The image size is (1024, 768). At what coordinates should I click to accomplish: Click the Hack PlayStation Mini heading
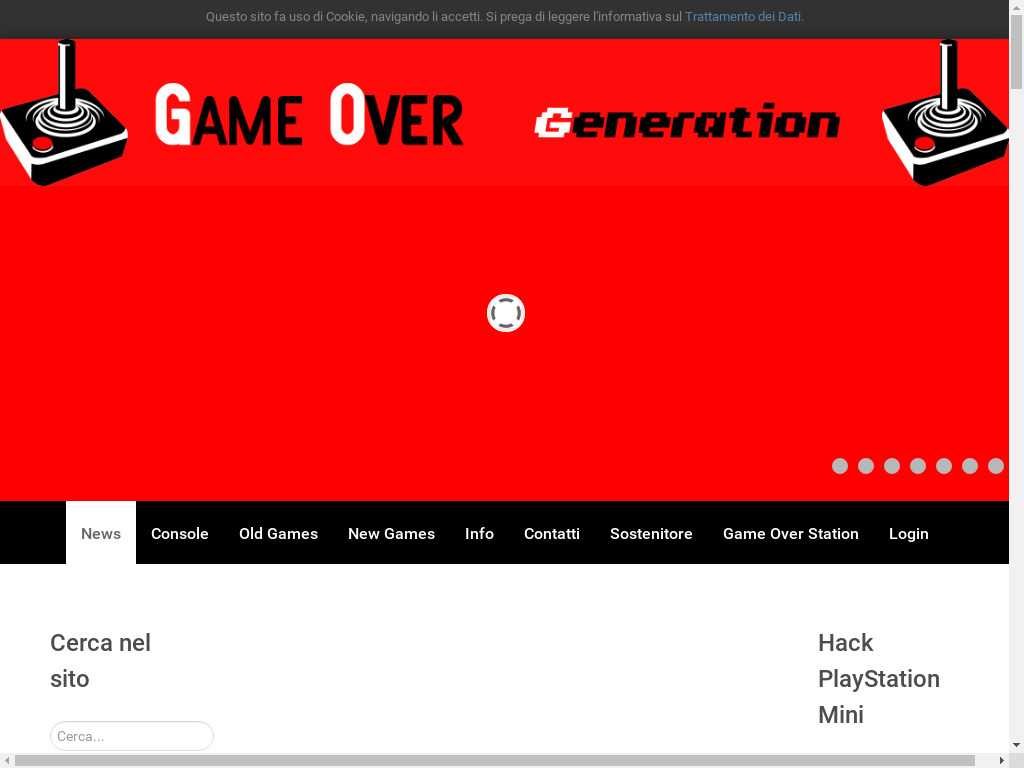[879, 679]
